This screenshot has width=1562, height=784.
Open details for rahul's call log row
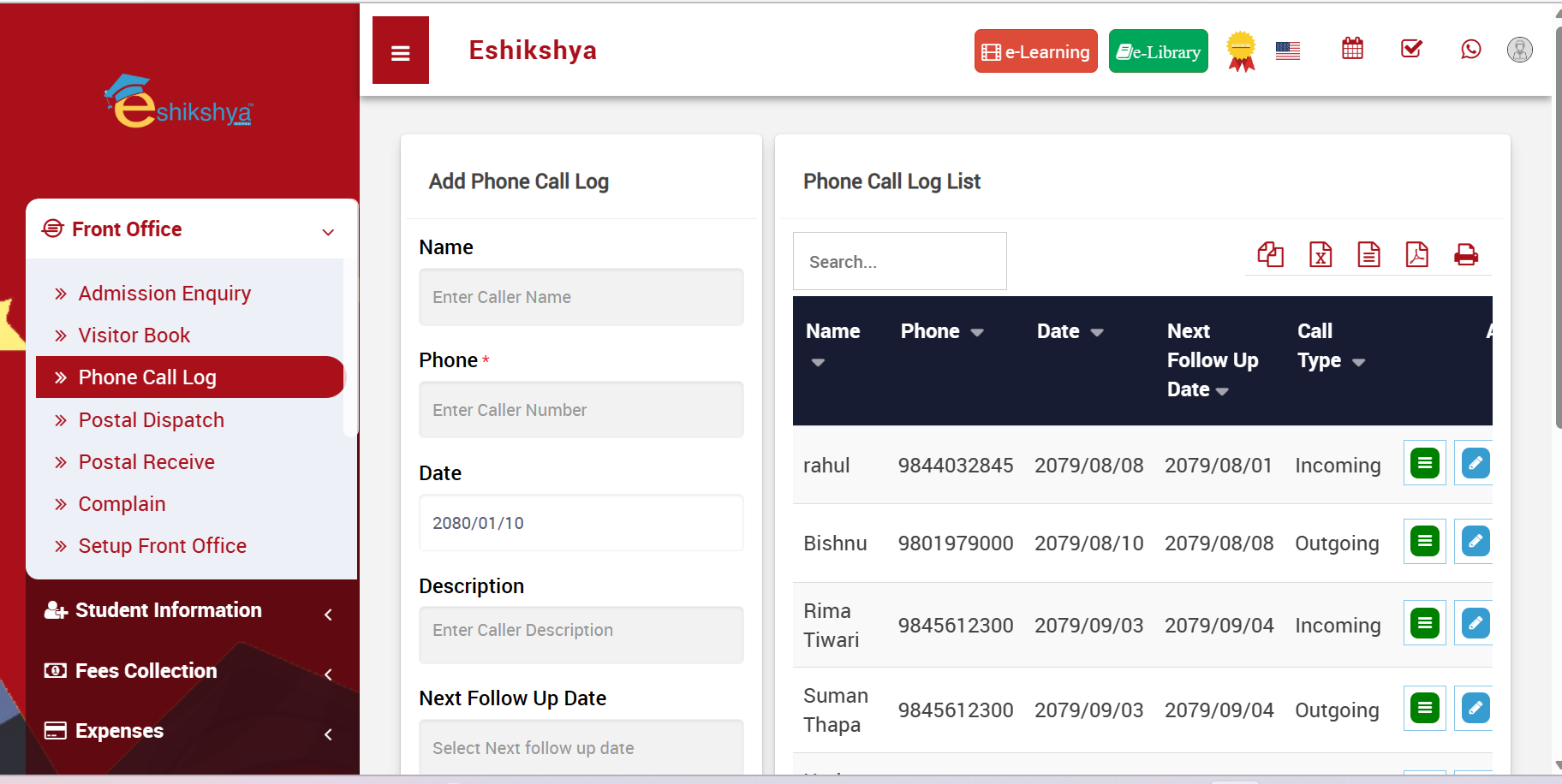[x=1424, y=463]
